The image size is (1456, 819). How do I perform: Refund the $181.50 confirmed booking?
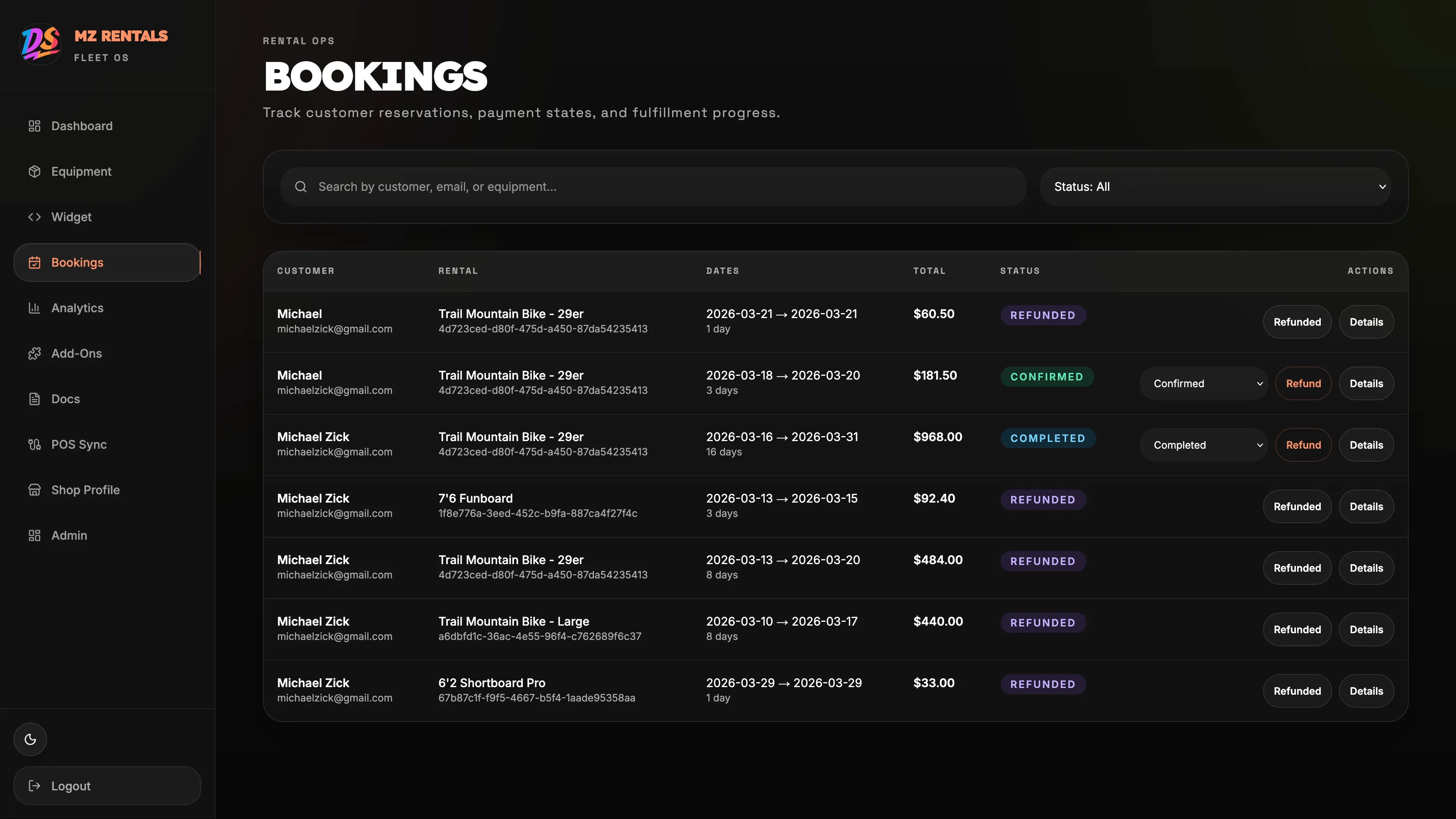coord(1303,383)
